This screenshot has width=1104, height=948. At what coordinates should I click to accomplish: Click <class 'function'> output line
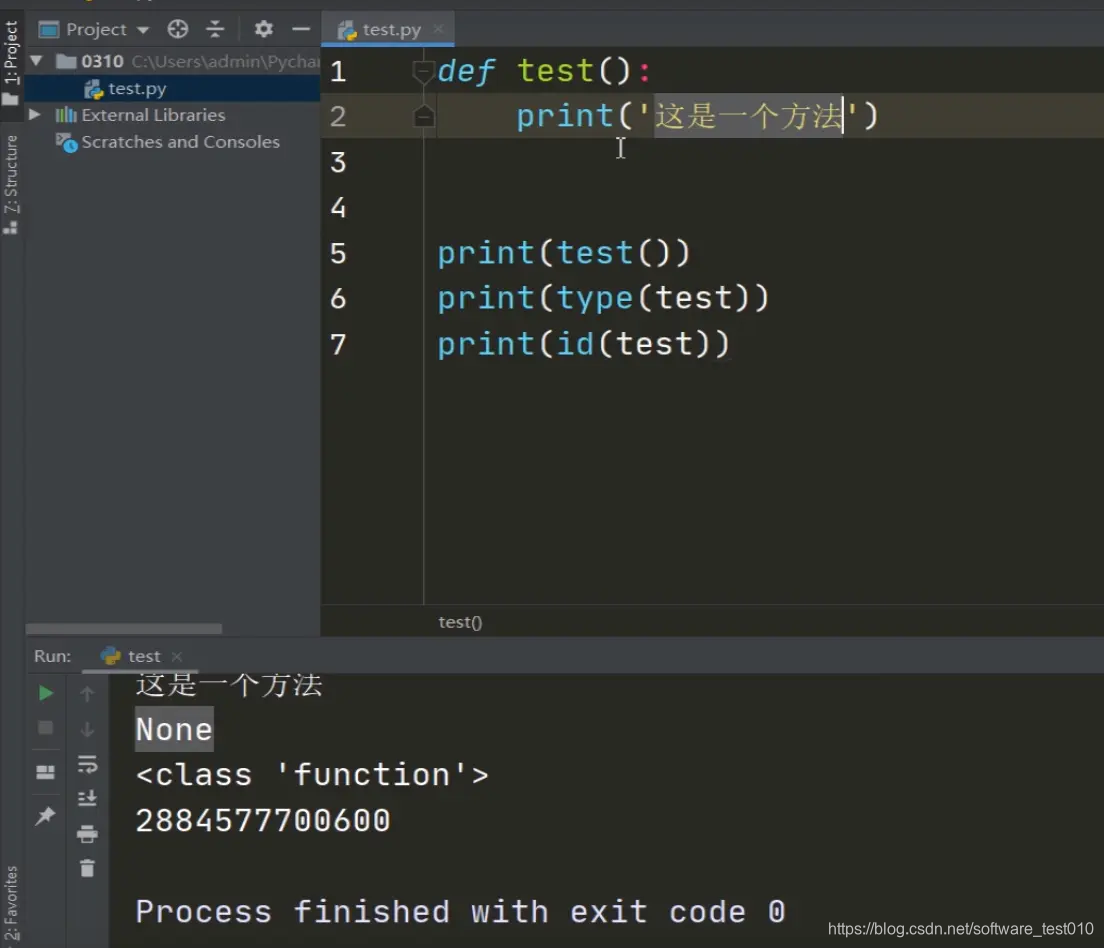point(312,775)
